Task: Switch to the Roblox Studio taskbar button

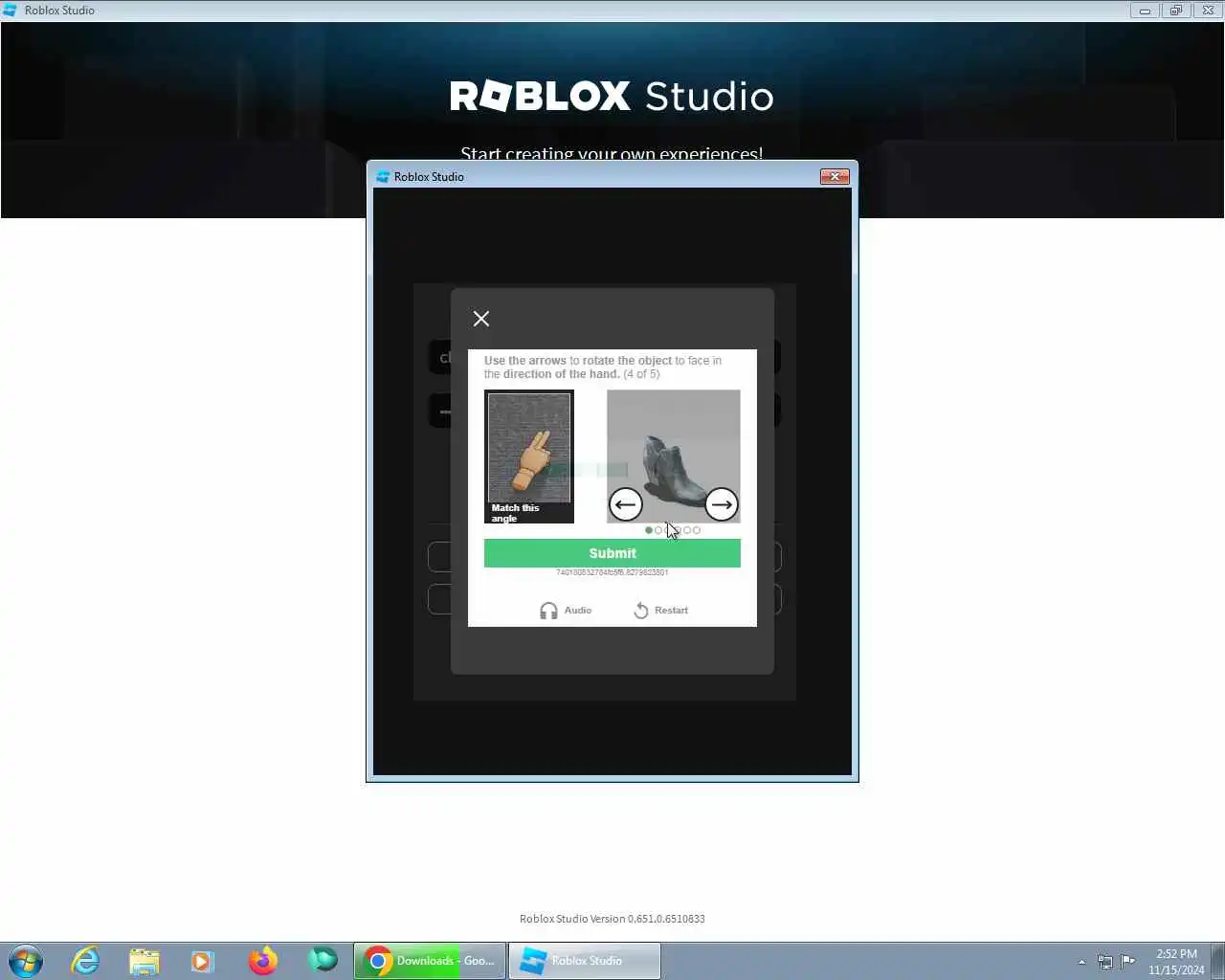Action: point(584,961)
